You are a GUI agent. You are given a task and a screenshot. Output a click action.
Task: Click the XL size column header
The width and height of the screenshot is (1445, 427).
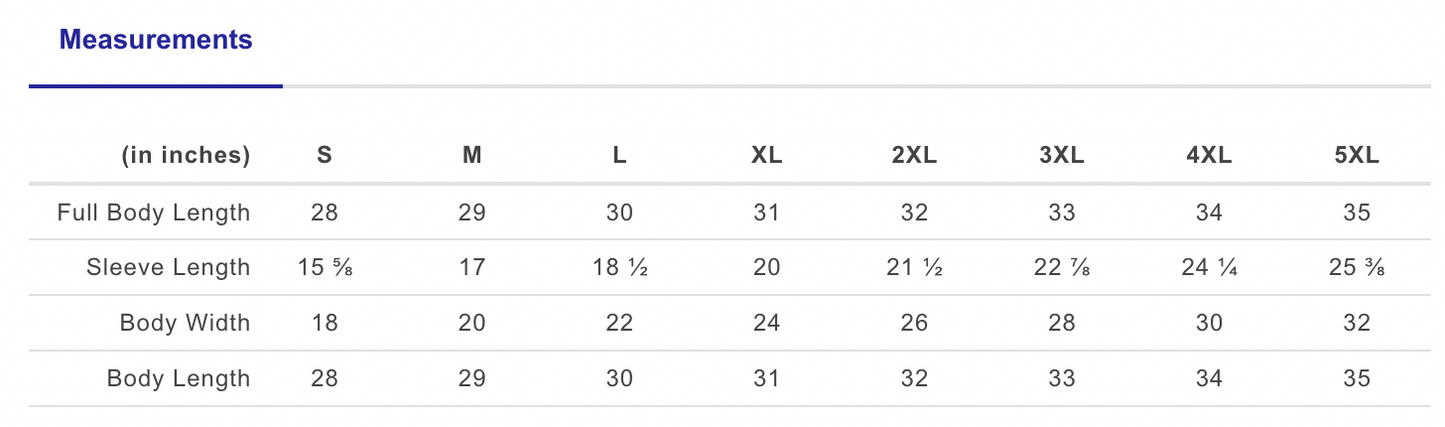(x=766, y=156)
